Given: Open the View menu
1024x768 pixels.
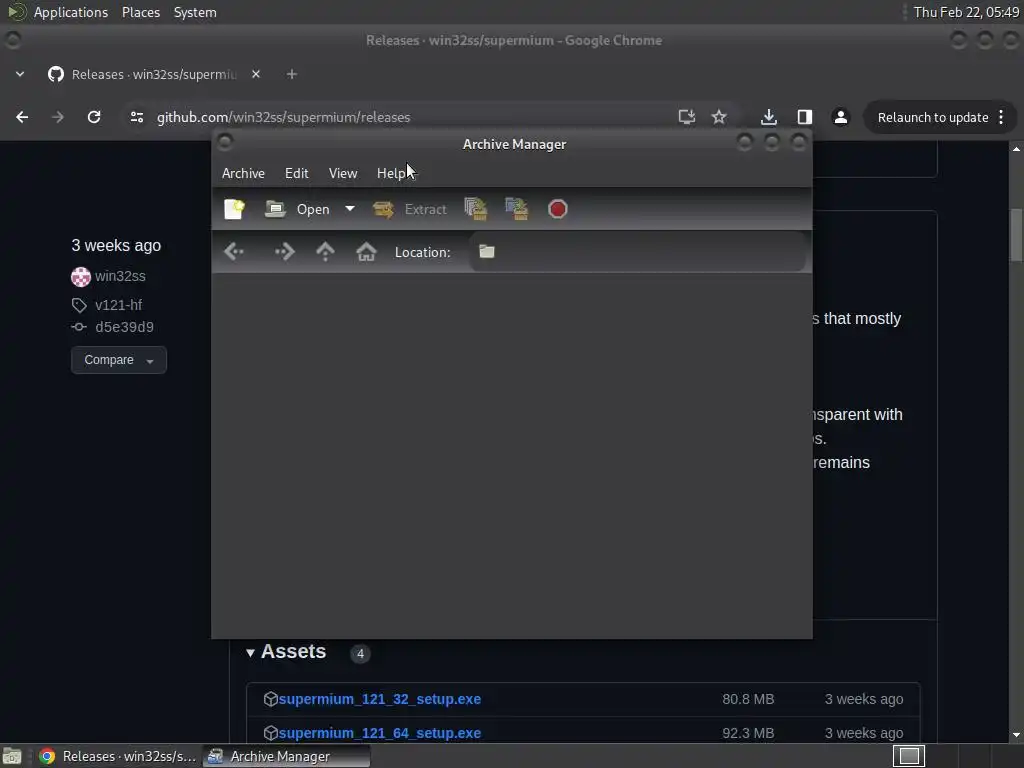Looking at the screenshot, I should point(343,173).
